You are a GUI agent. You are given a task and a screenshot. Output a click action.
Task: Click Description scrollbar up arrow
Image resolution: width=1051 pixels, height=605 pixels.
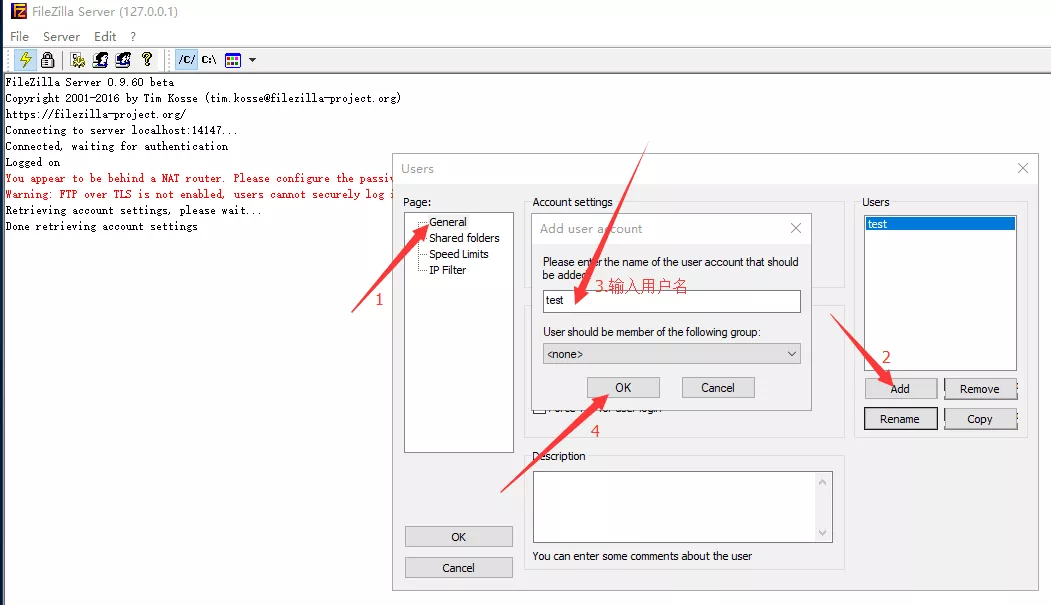[x=822, y=482]
